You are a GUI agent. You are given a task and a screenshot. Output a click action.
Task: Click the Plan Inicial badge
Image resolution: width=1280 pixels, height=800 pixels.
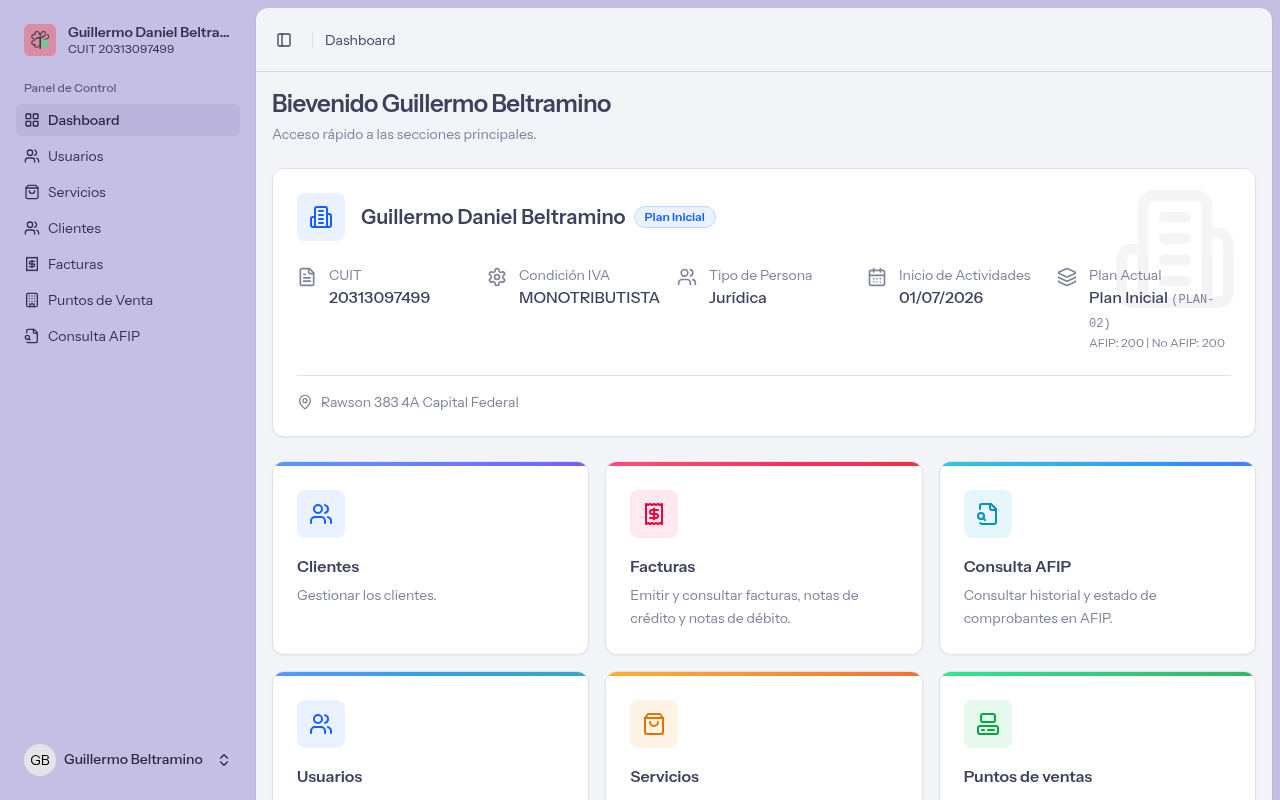pos(675,217)
